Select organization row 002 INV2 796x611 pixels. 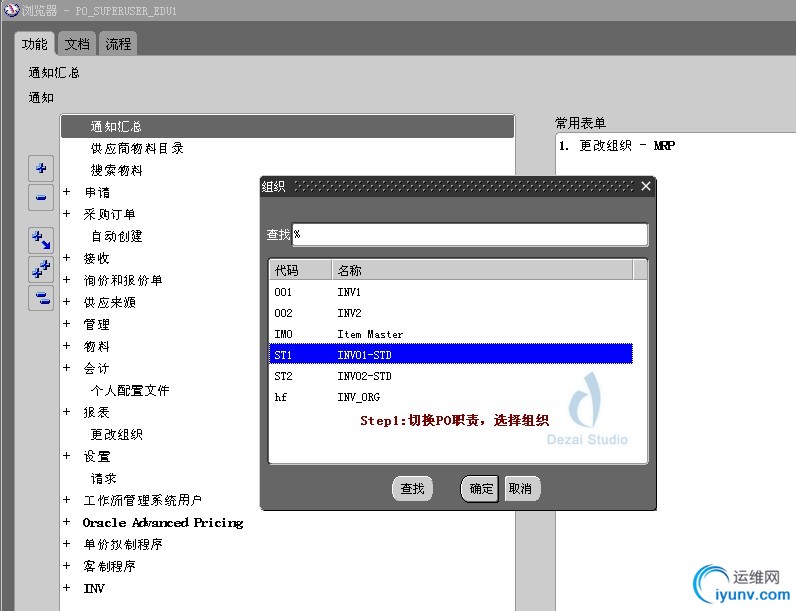click(451, 313)
